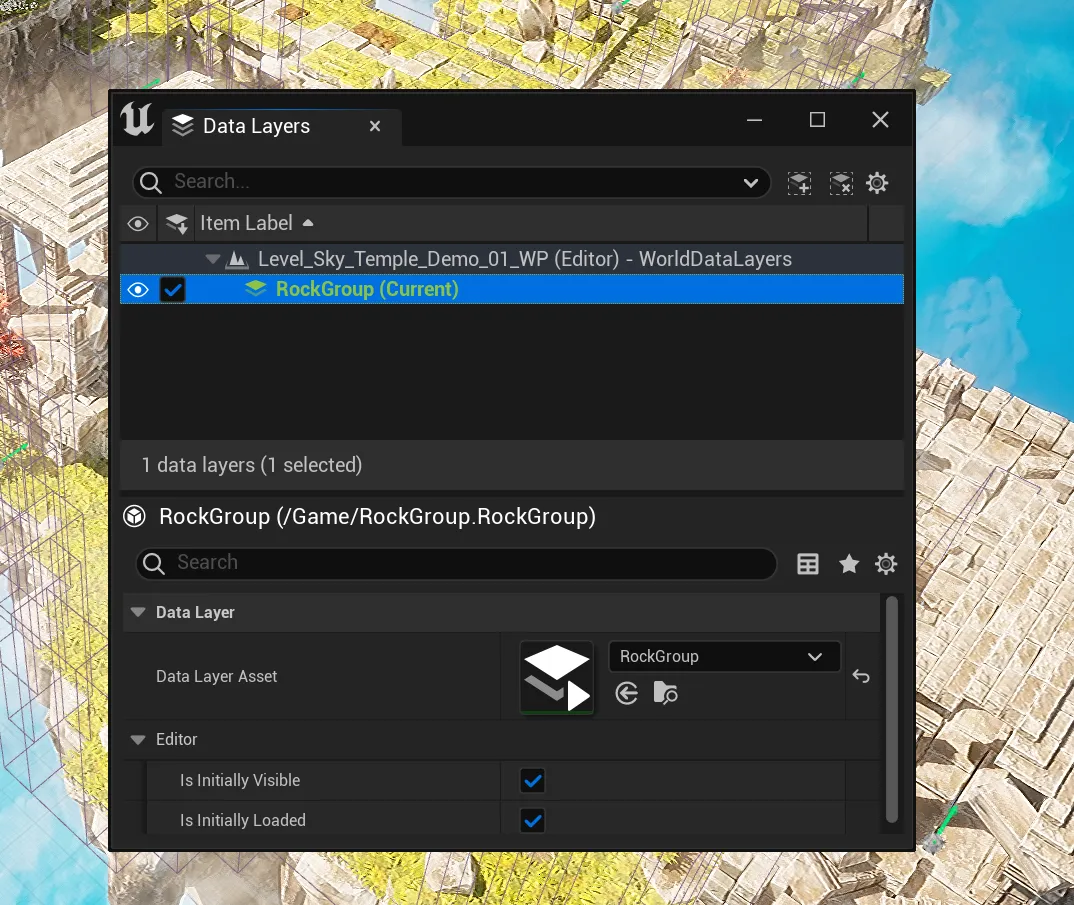This screenshot has width=1074, height=905.
Task: Collapse the Editor section
Action: click(x=137, y=739)
